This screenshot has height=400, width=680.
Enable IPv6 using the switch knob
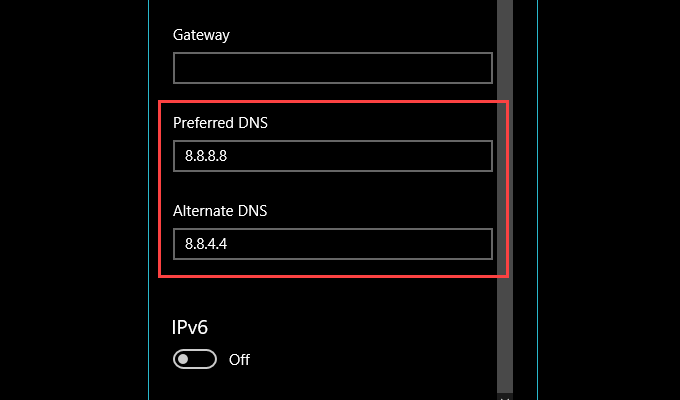click(x=185, y=359)
